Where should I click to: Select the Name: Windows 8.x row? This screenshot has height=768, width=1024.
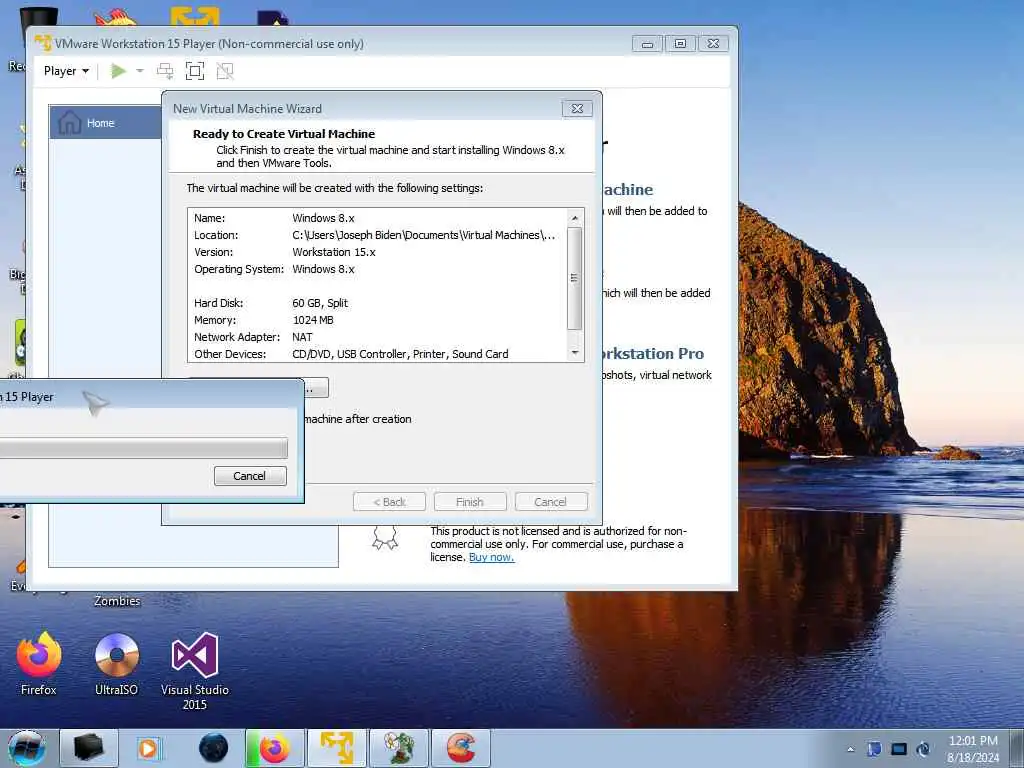(377, 218)
